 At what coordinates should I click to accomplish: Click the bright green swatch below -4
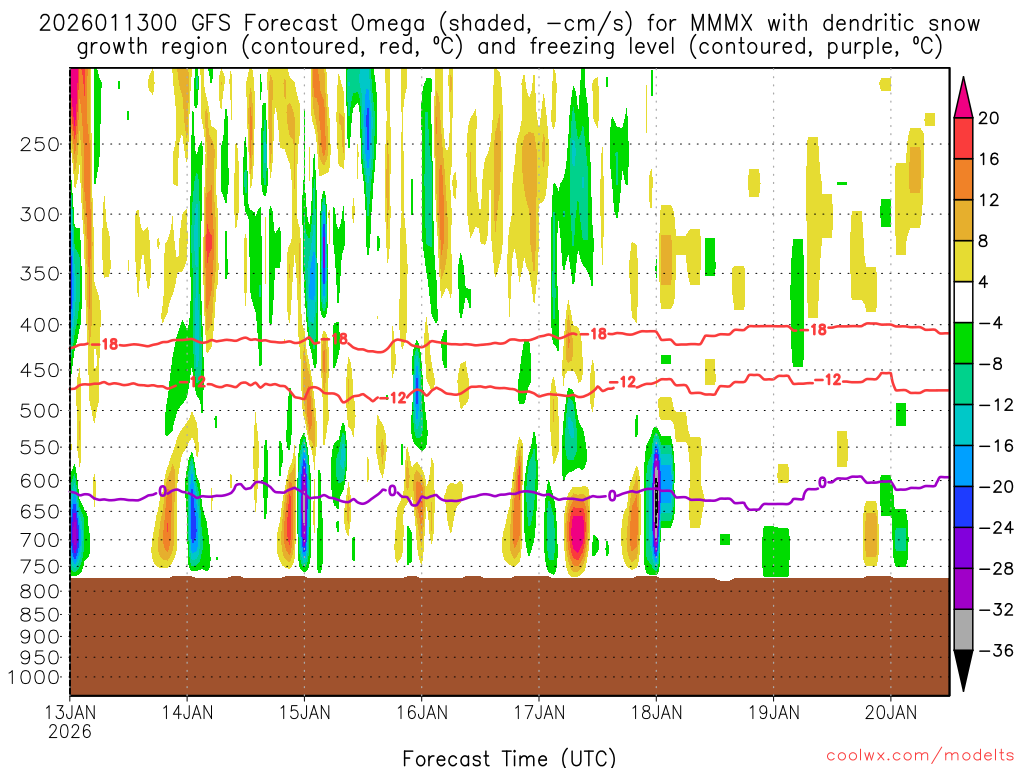tap(964, 343)
